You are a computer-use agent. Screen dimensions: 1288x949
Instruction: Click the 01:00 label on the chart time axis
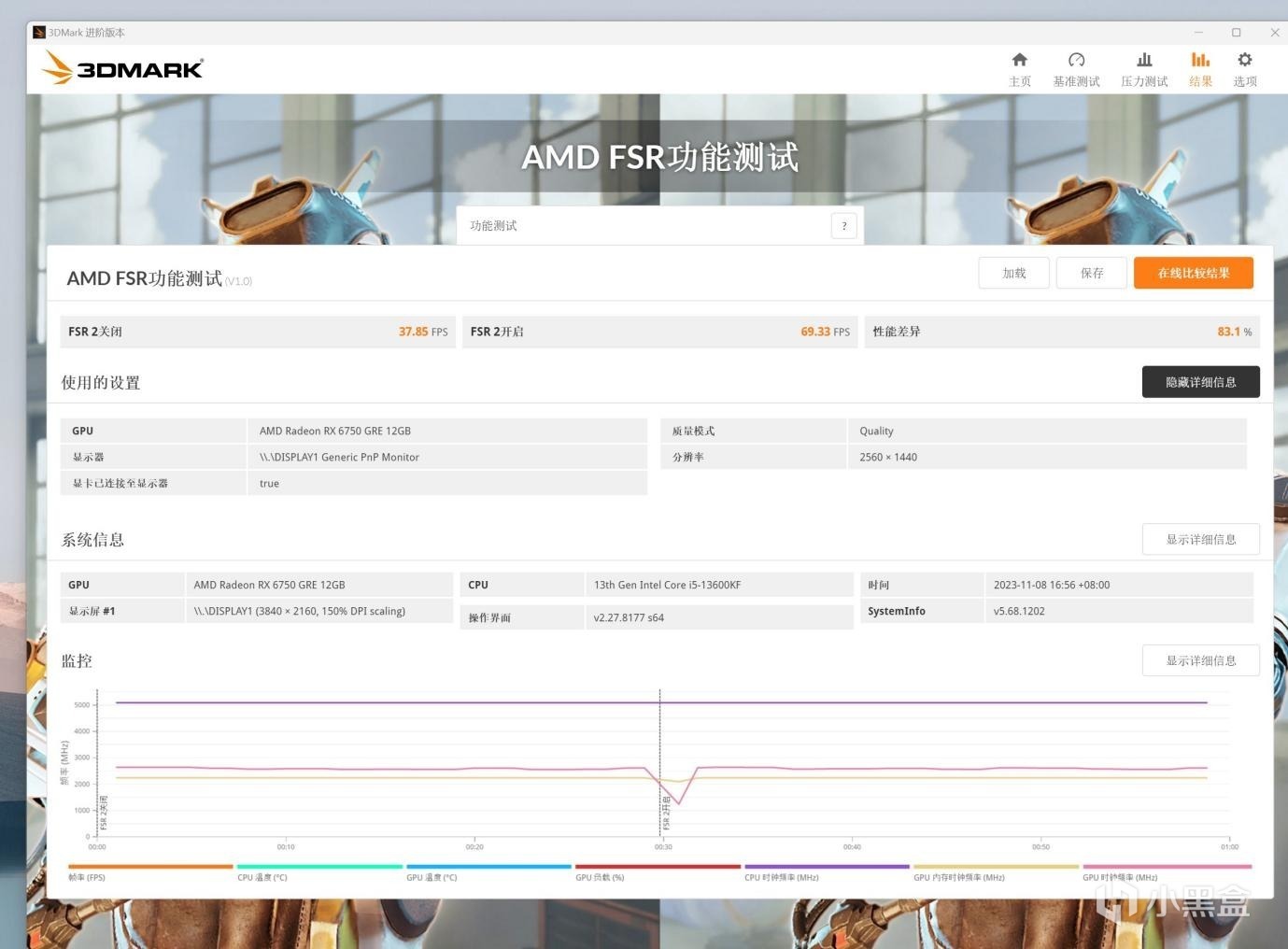1229,847
